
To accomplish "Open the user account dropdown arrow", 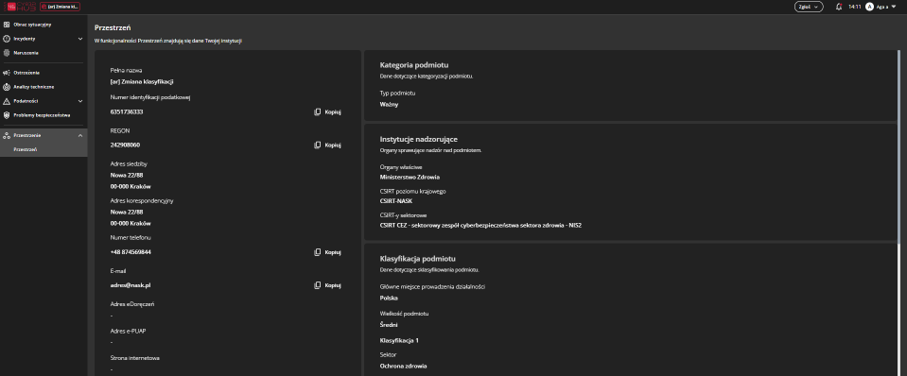I will click(x=894, y=7).
